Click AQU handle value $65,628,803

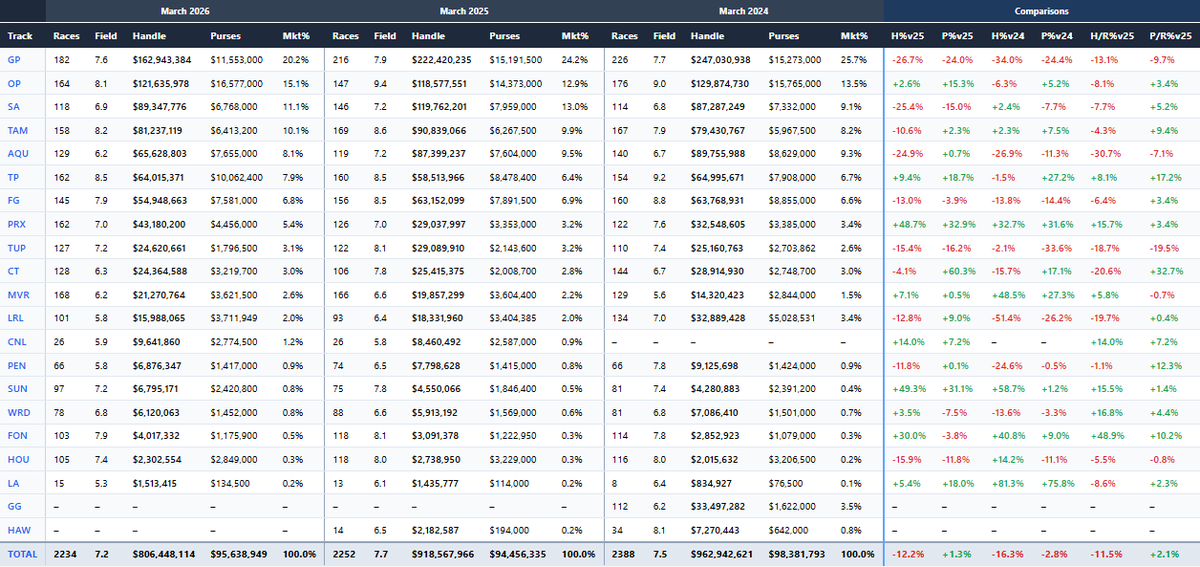159,153
